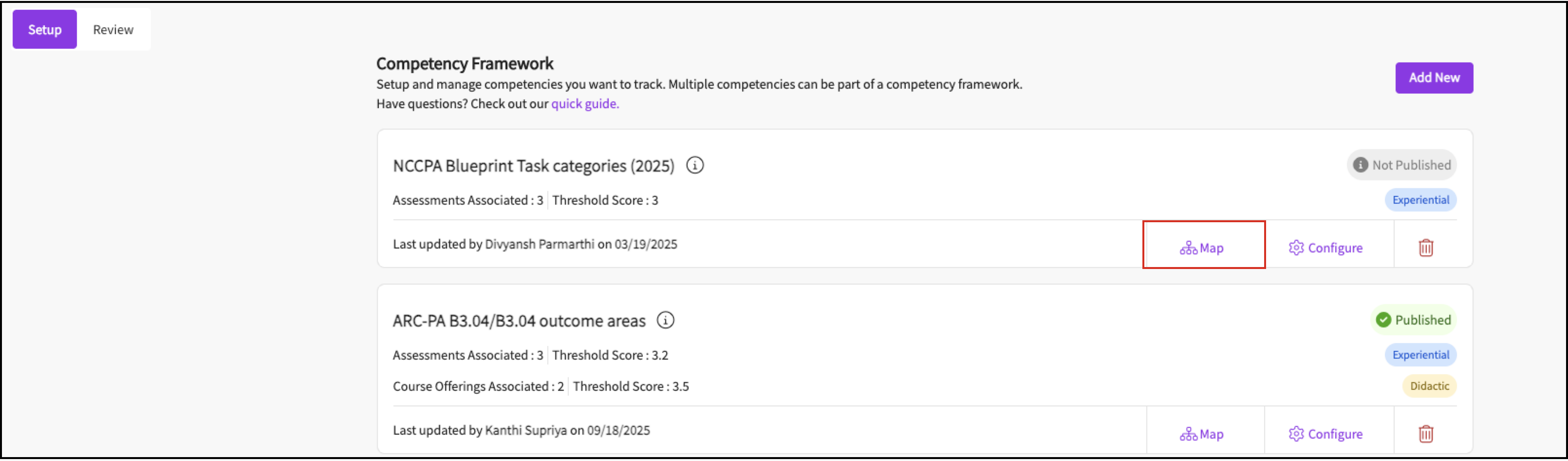Open info icon beside ARC-PA B3.04 outcome areas
Screen dimensions: 1568x461
pos(665,320)
